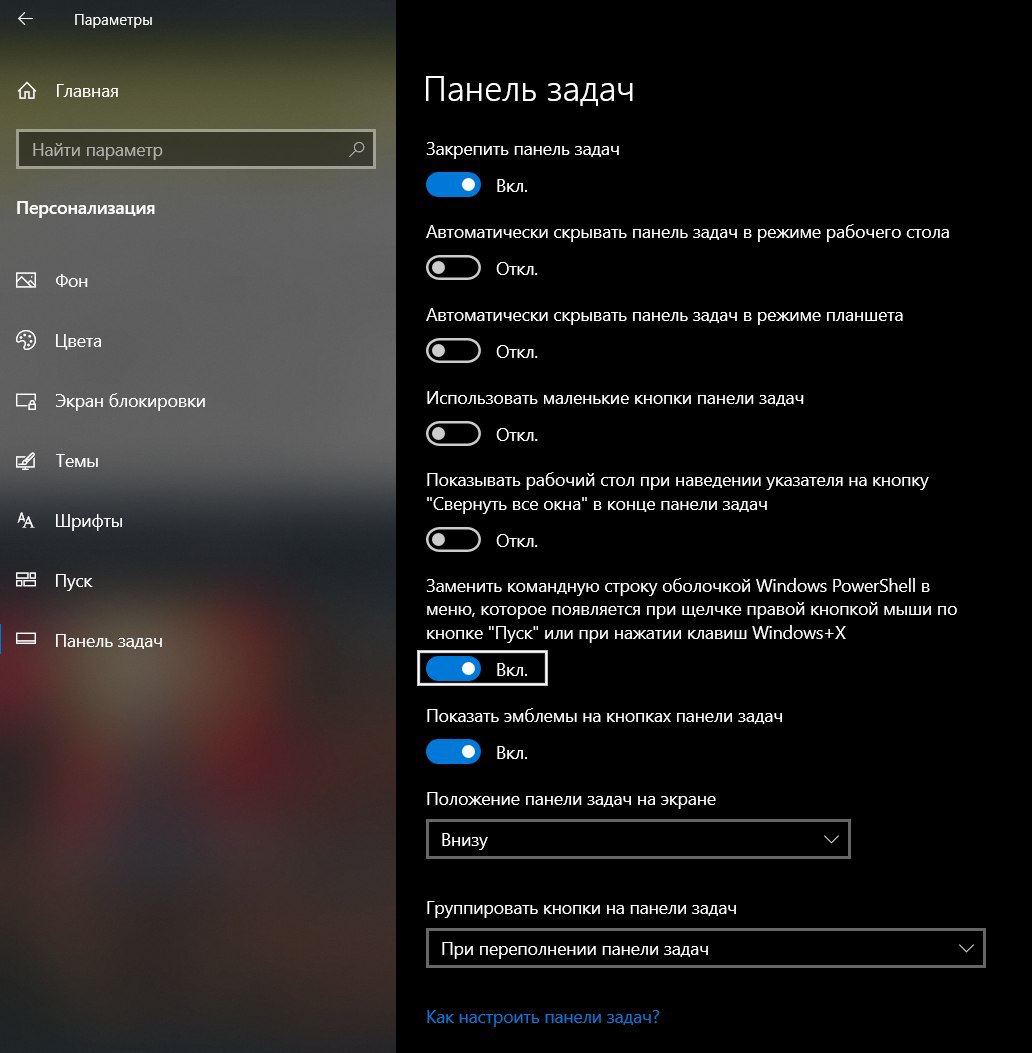The image size is (1032, 1053).
Task: Click the Панель задач page heading
Action: 529,89
